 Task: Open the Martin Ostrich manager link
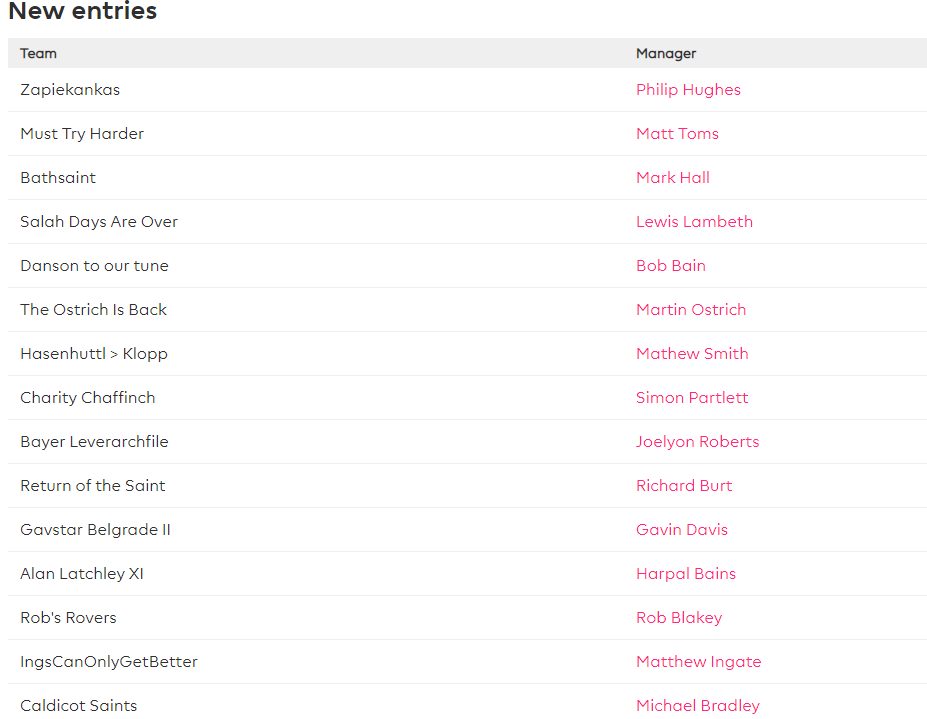[691, 310]
